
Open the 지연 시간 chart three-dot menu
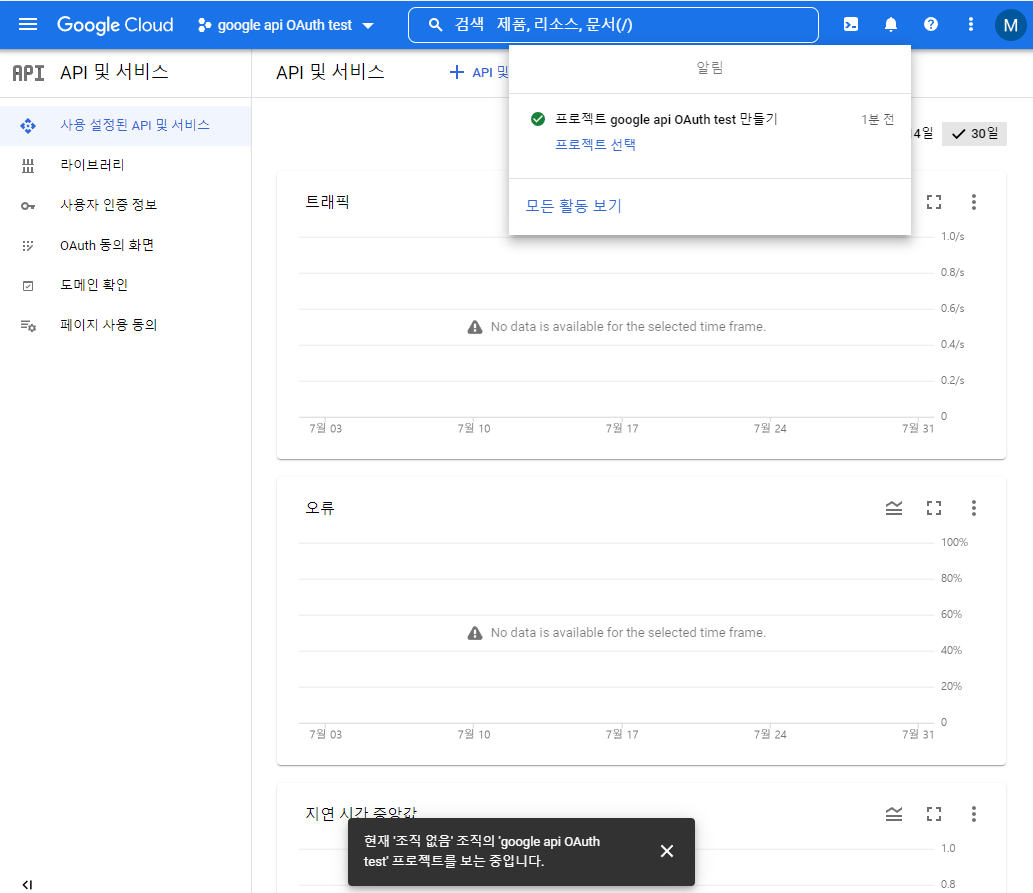(x=974, y=814)
